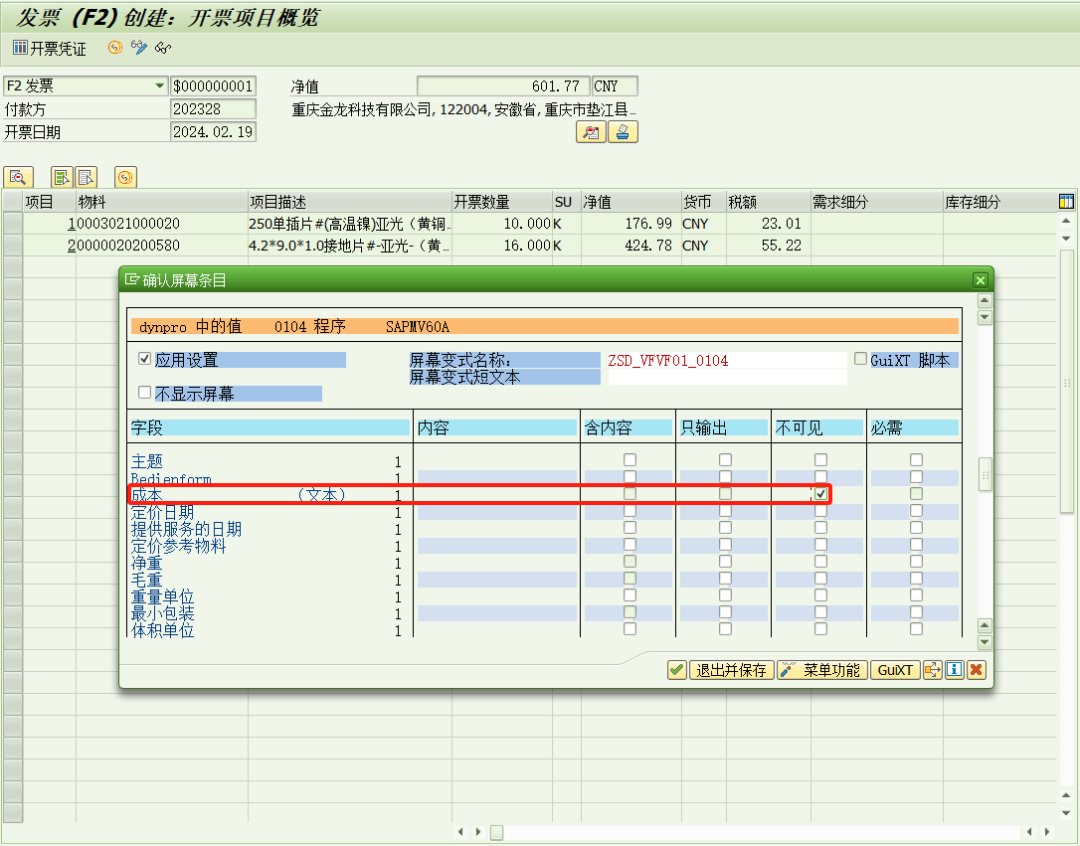1080x846 pixels.
Task: Click the empty 屏幕变式短文本 input field
Action: [x=726, y=377]
